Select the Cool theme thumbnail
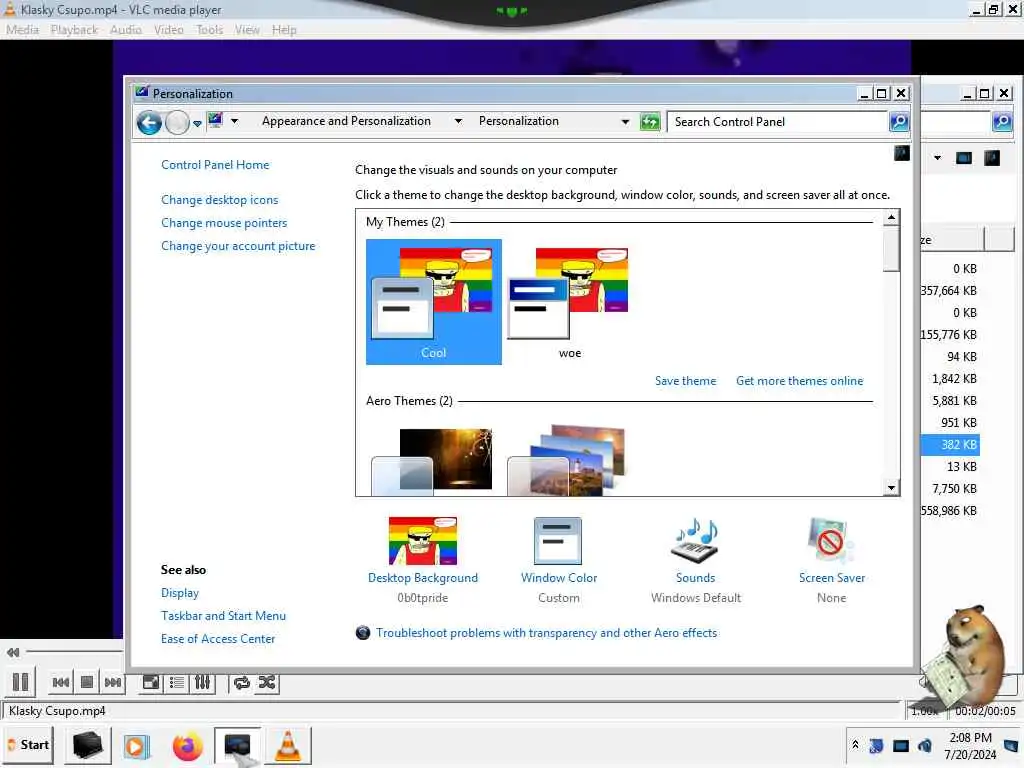Screen dimensions: 1024x768 tap(434, 301)
